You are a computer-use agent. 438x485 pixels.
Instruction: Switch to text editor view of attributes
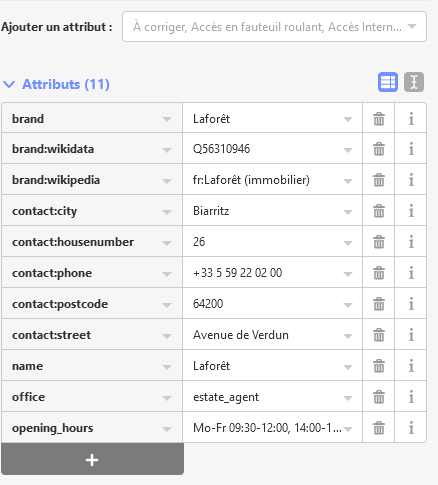point(414,82)
